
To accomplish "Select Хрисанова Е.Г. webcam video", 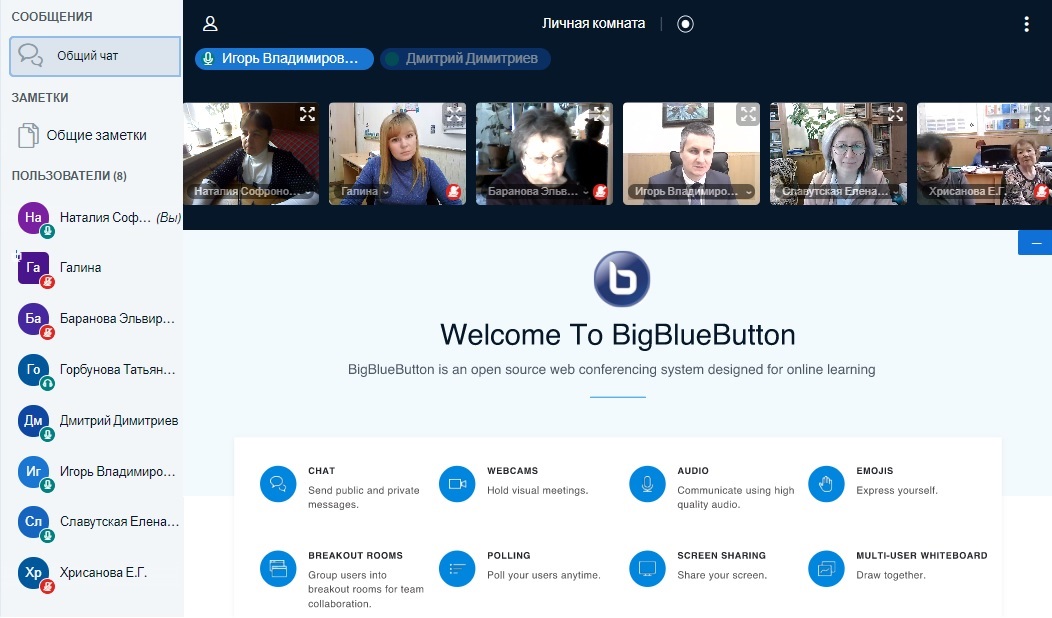I will pyautogui.click(x=984, y=154).
